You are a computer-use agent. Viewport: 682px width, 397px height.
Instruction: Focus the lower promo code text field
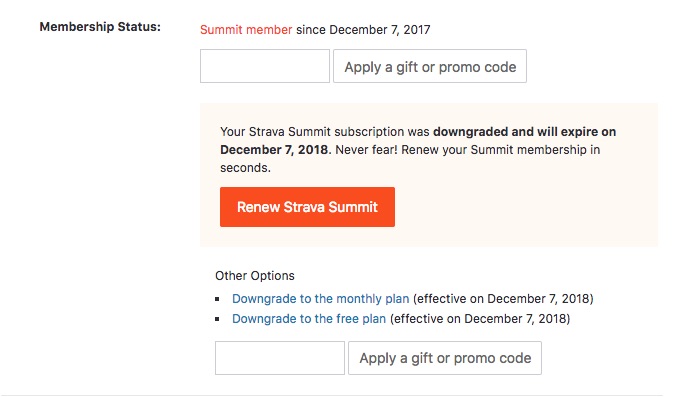(280, 358)
